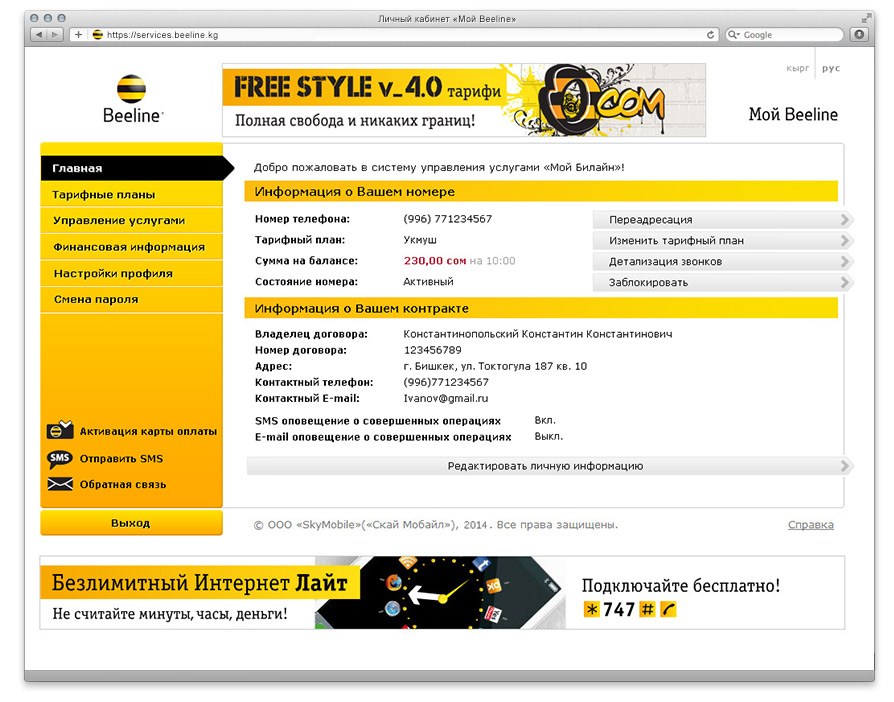Screen dimensions: 894x702
Task: Open Настройки профиля
Action: pyautogui.click(x=132, y=273)
